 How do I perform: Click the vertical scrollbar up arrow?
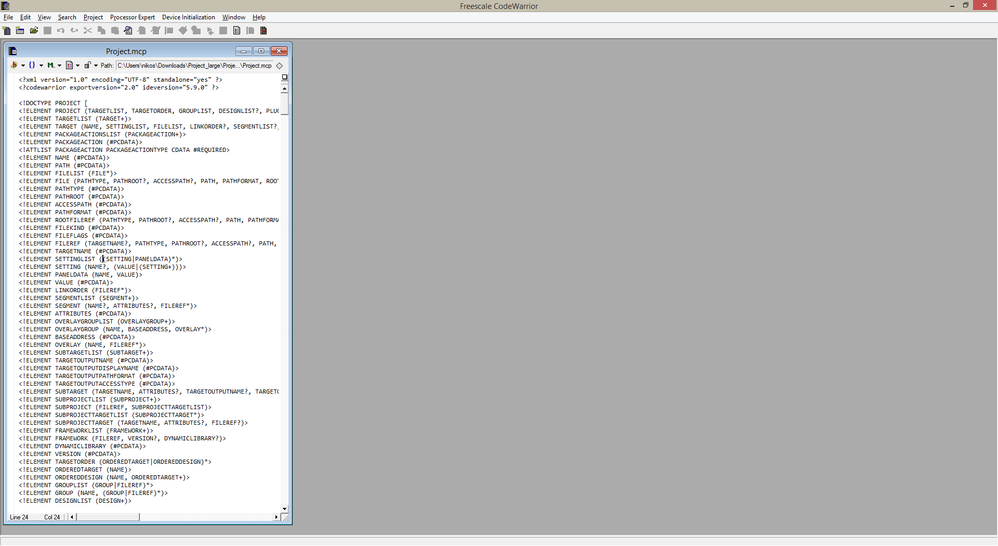[x=285, y=89]
